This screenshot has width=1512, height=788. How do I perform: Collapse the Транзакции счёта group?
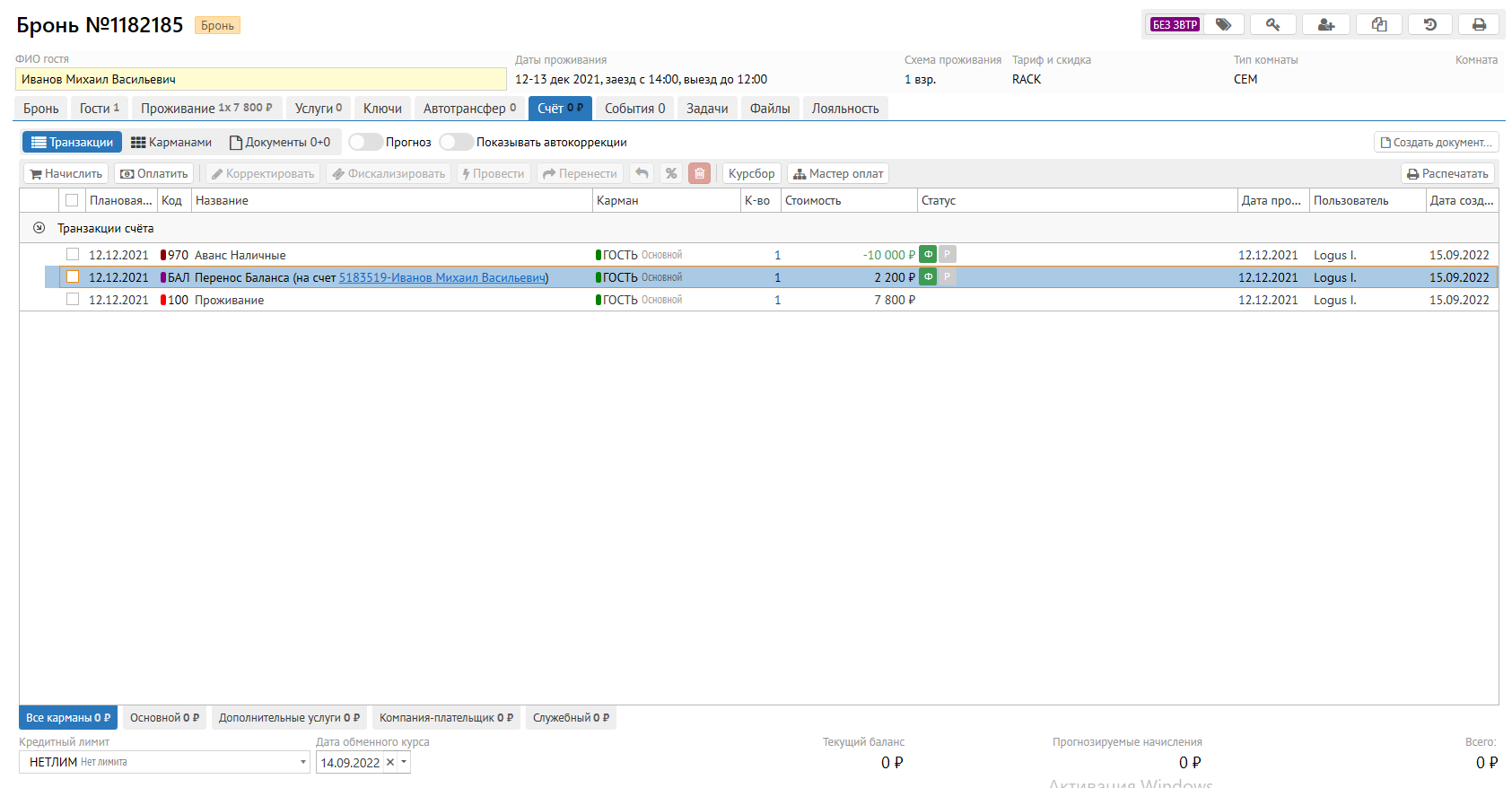click(x=39, y=228)
